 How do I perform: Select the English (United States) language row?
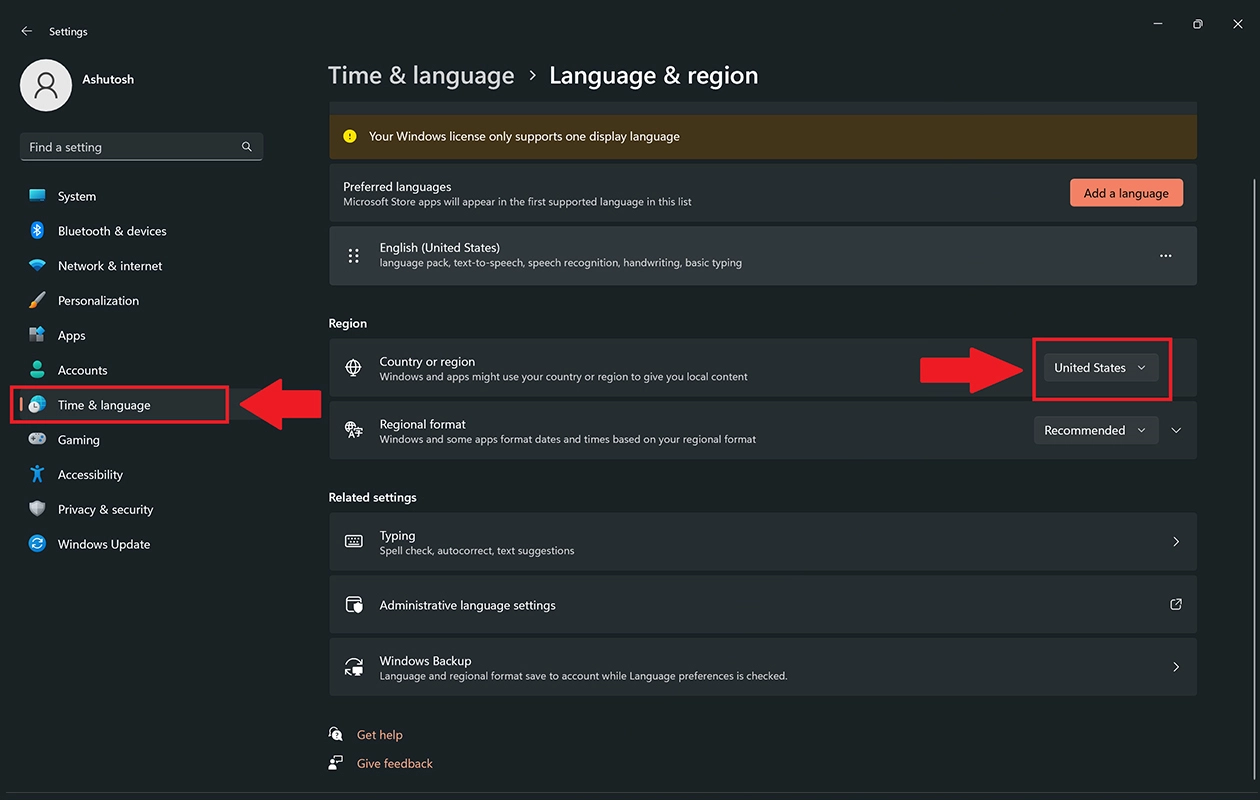[763, 255]
